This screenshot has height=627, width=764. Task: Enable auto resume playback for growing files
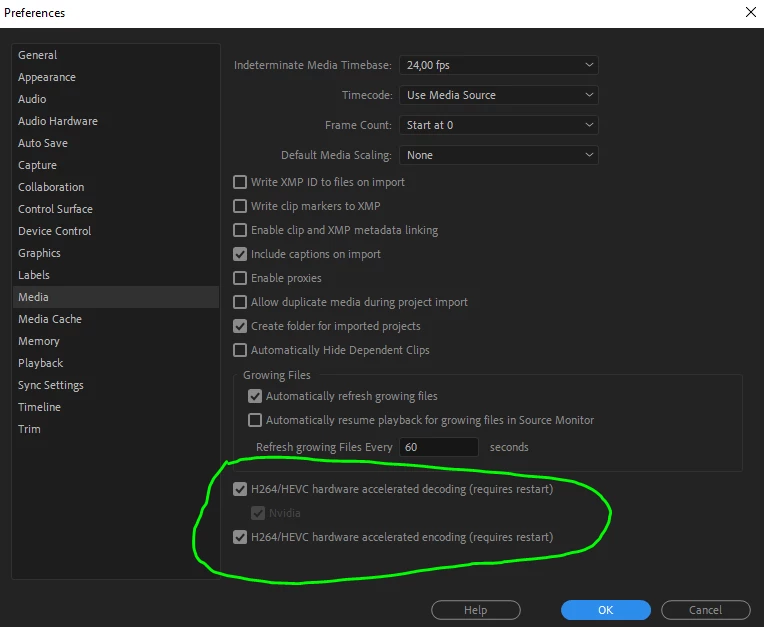tap(255, 420)
